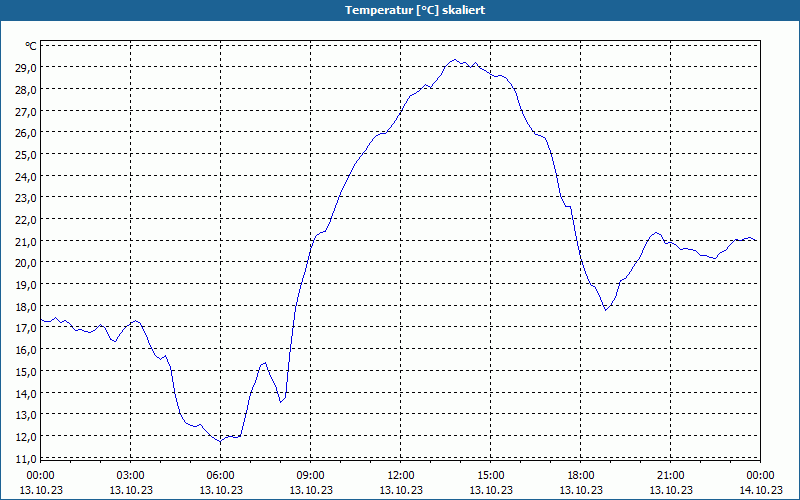Screen dimensions: 800x500
Task: Select the 12:00 time axis label
Action: click(401, 476)
